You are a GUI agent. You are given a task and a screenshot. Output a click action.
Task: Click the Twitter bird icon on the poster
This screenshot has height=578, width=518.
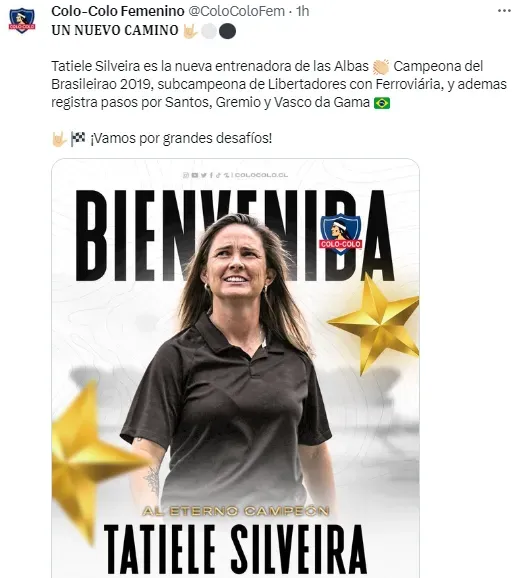pyautogui.click(x=204, y=175)
